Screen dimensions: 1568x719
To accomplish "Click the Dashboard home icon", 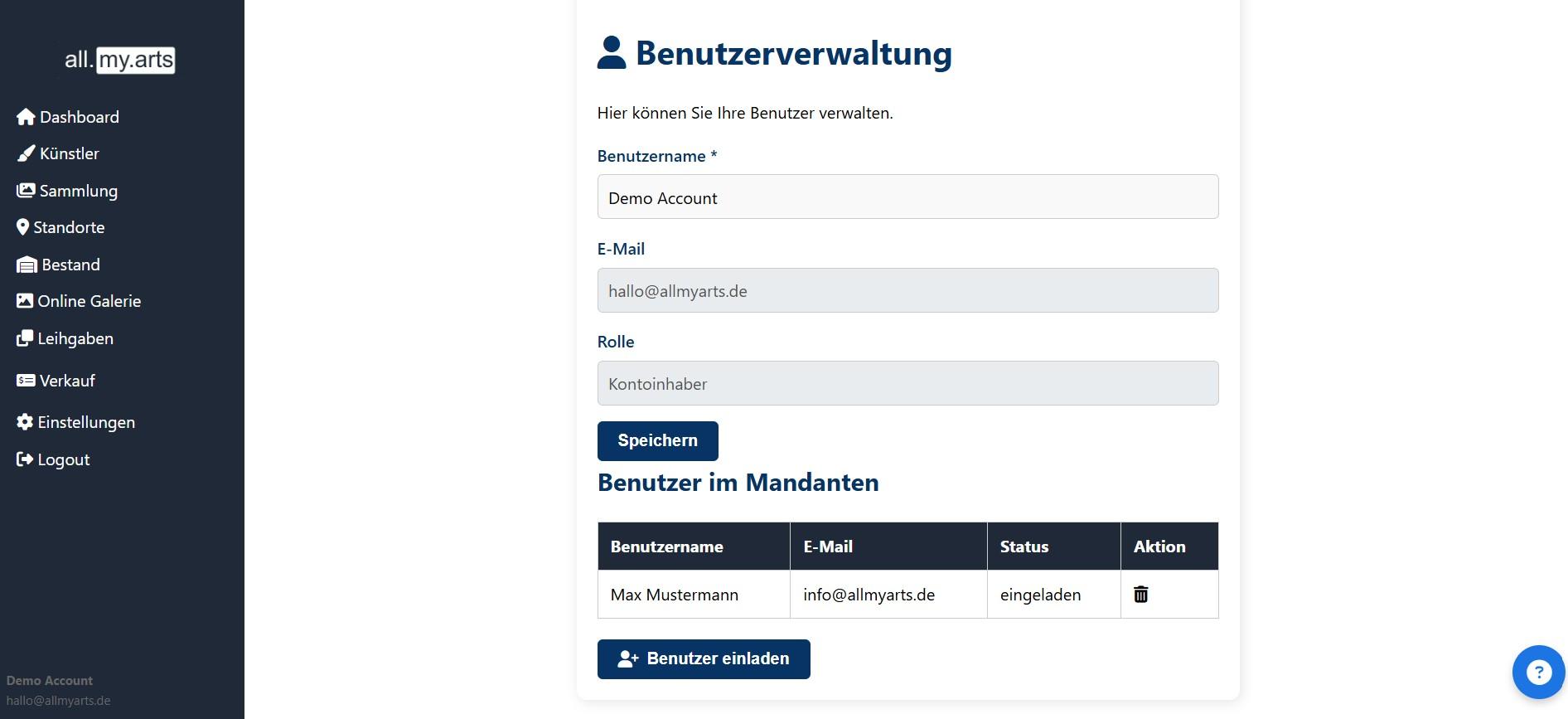I will coord(25,116).
